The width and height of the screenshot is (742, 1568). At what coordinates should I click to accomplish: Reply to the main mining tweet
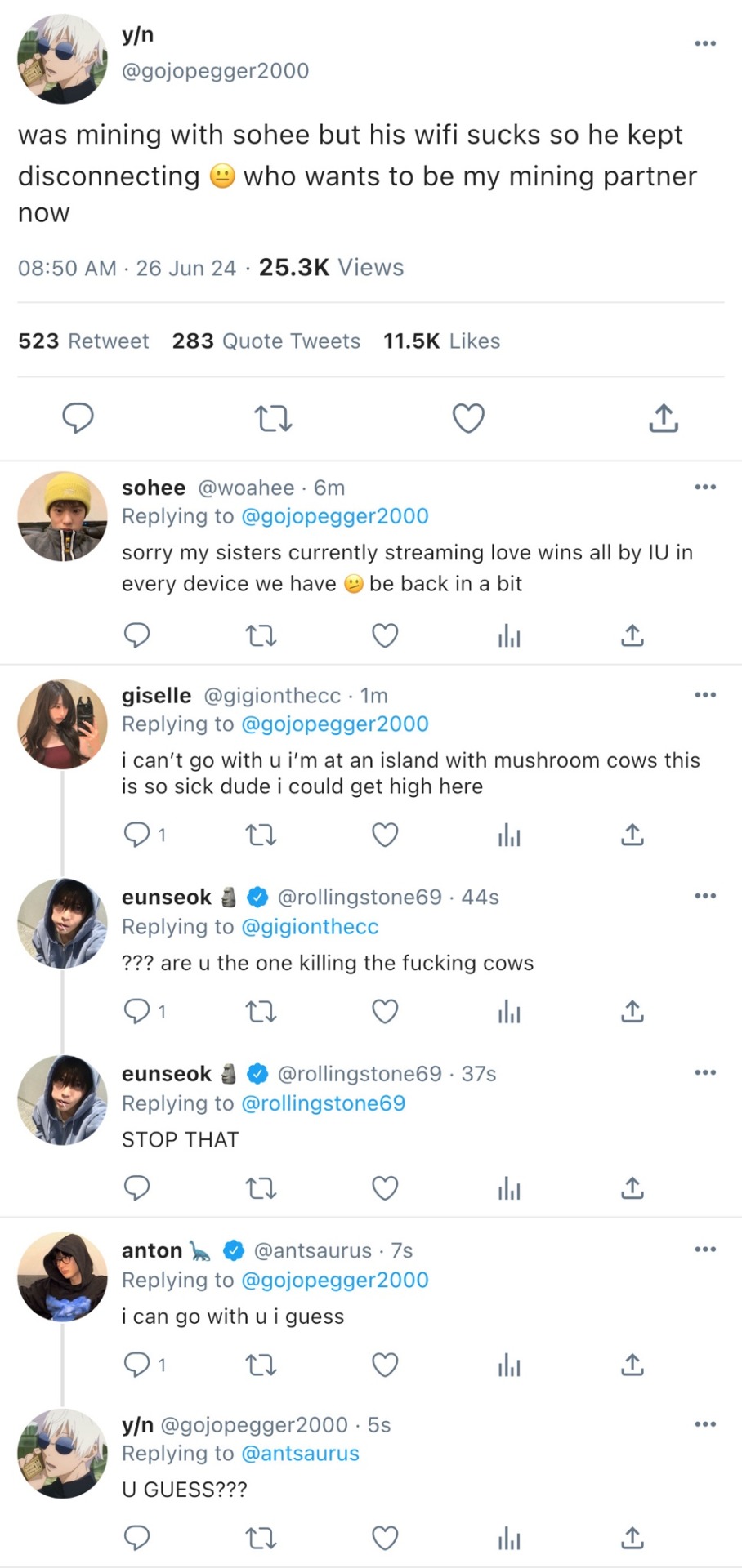(x=78, y=418)
